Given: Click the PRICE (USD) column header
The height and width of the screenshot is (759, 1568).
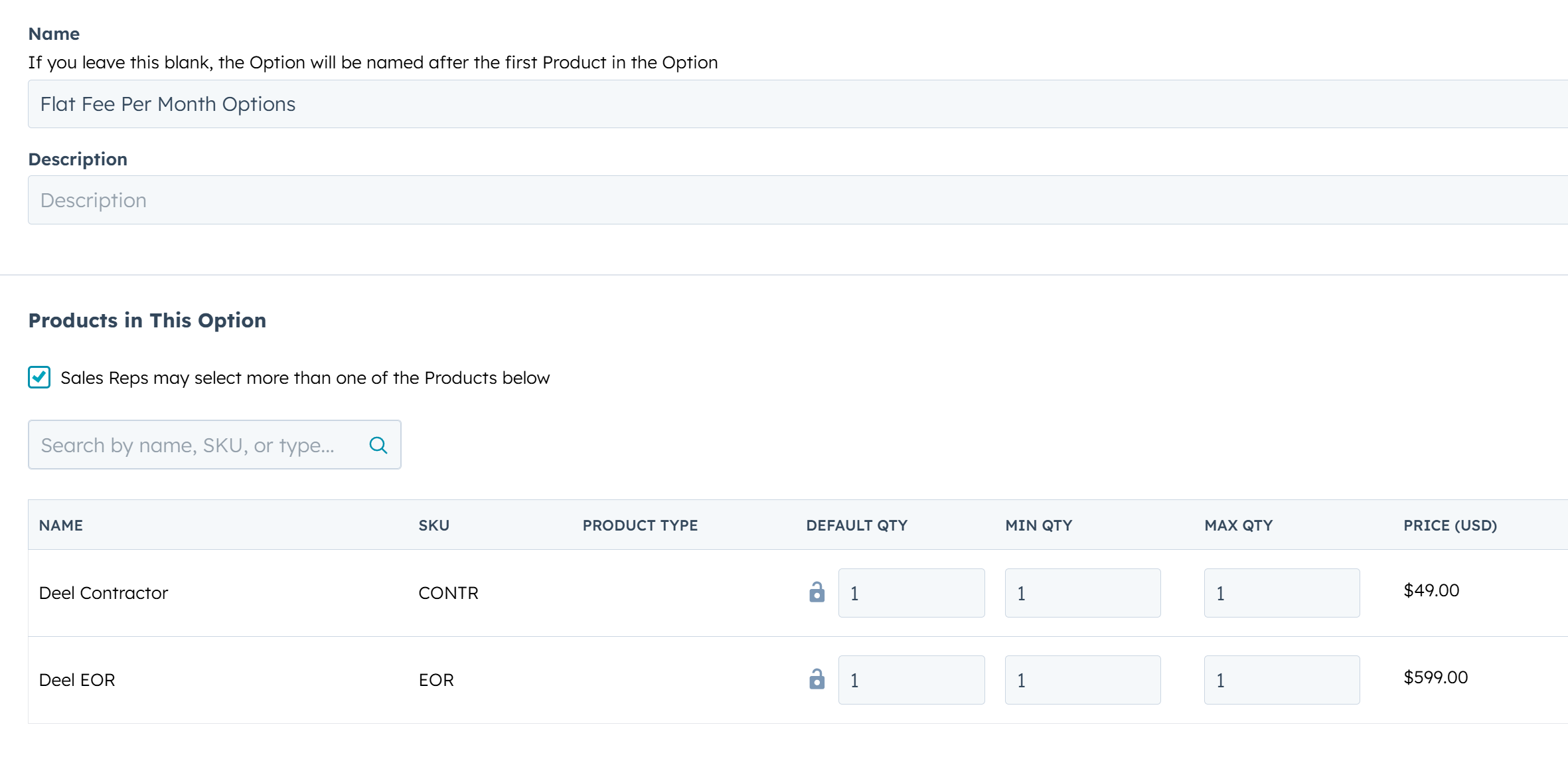Looking at the screenshot, I should (x=1449, y=525).
